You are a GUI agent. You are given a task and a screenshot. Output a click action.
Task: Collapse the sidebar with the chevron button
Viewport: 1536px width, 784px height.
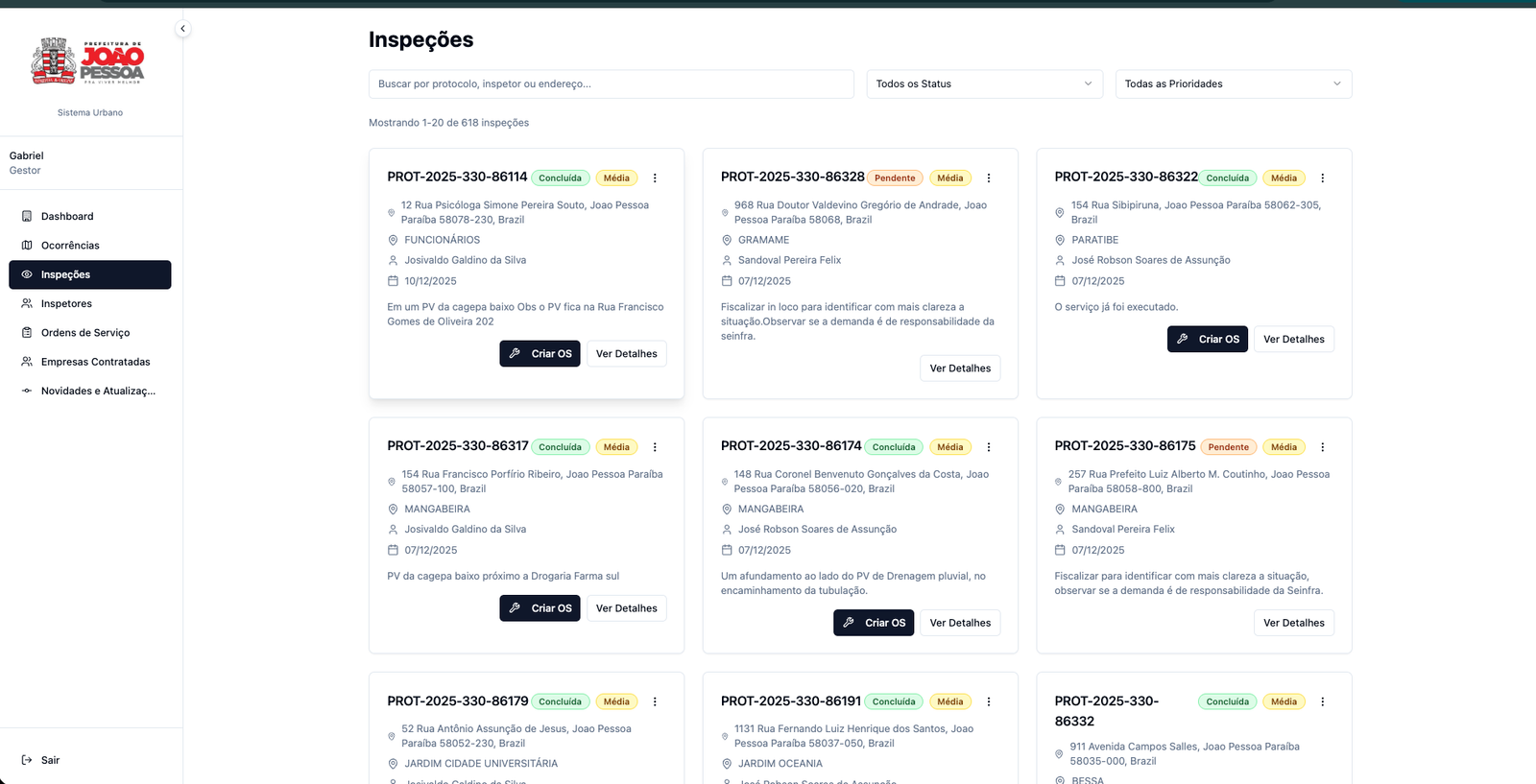coord(182,29)
